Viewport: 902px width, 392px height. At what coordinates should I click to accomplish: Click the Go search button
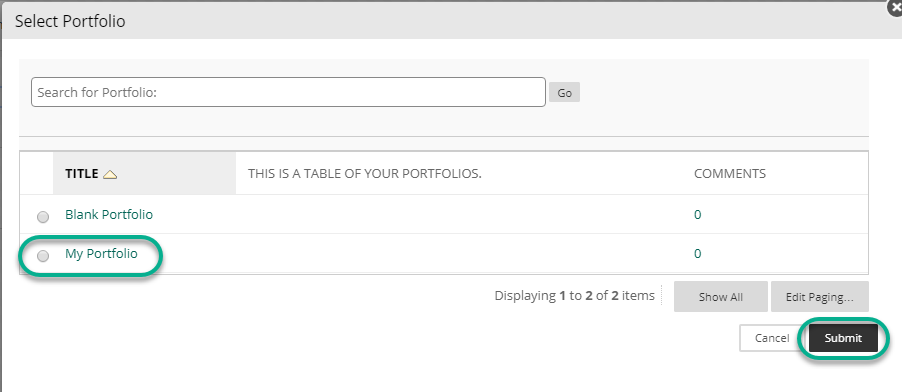tap(564, 93)
